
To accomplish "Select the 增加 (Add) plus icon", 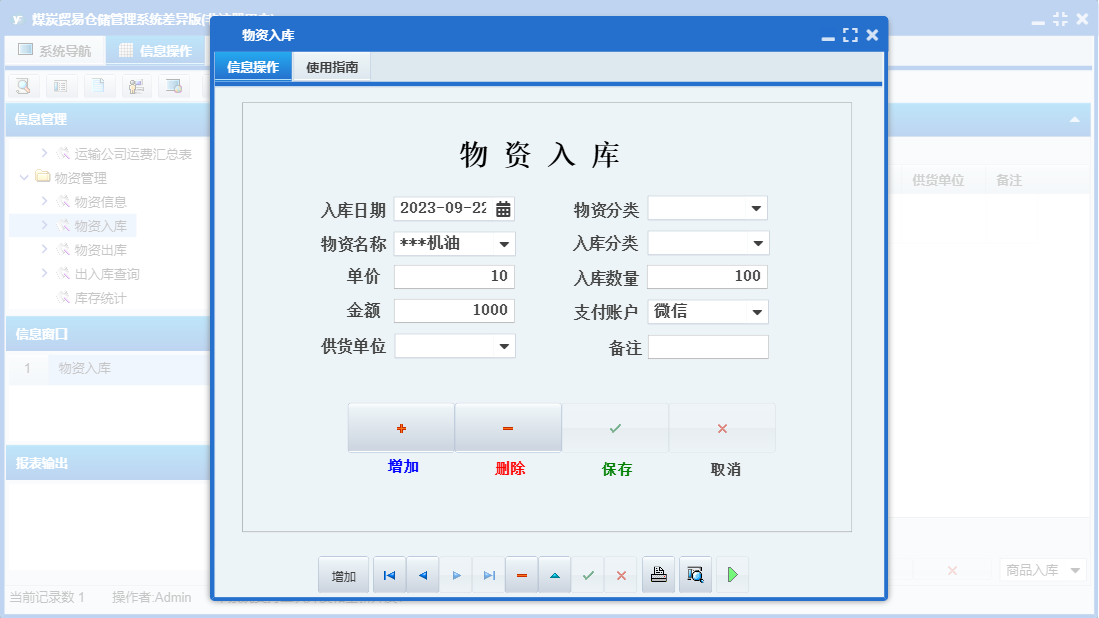I will [x=400, y=426].
